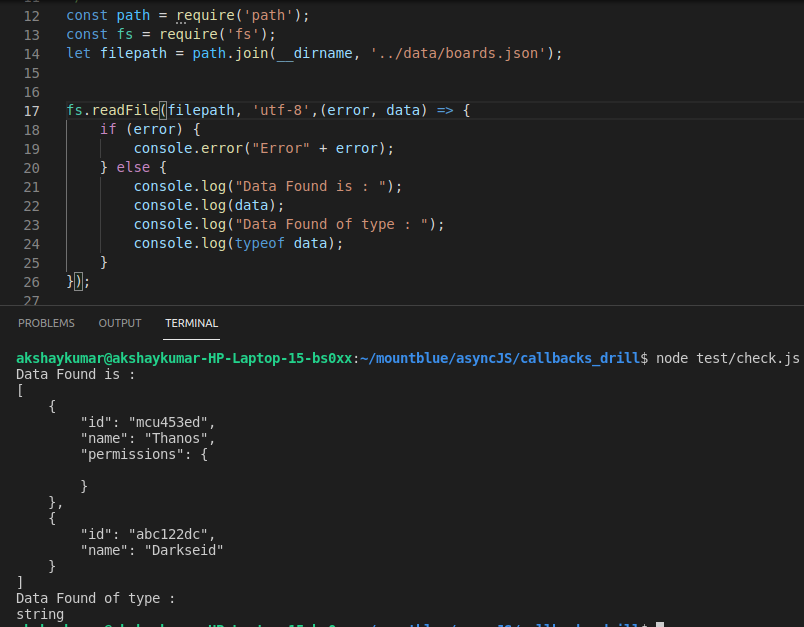Image resolution: width=804 pixels, height=627 pixels.
Task: Select the 'path' variable on line 12
Action: pyautogui.click(x=132, y=15)
